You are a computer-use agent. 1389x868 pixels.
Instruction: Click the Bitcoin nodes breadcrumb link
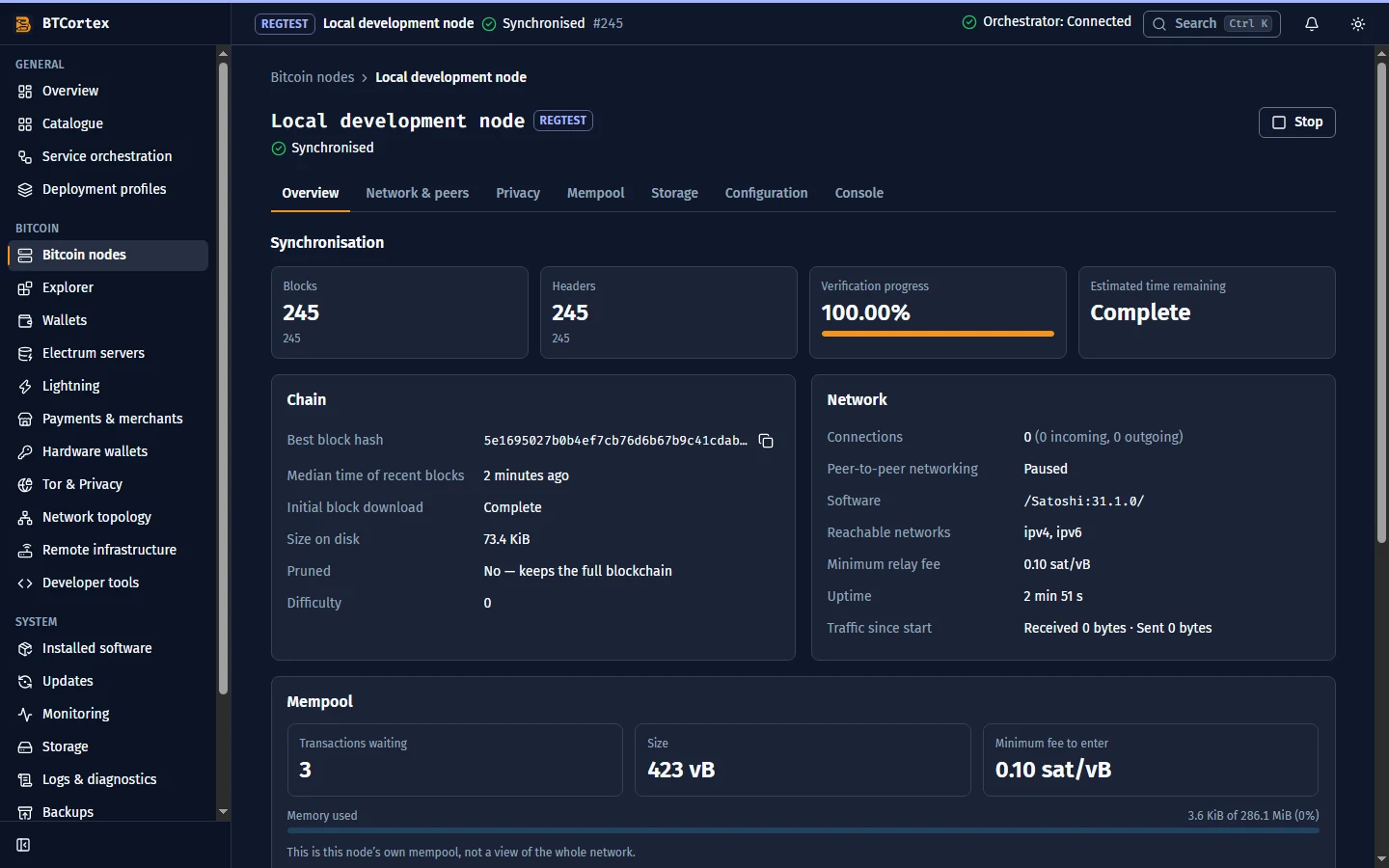pyautogui.click(x=313, y=77)
